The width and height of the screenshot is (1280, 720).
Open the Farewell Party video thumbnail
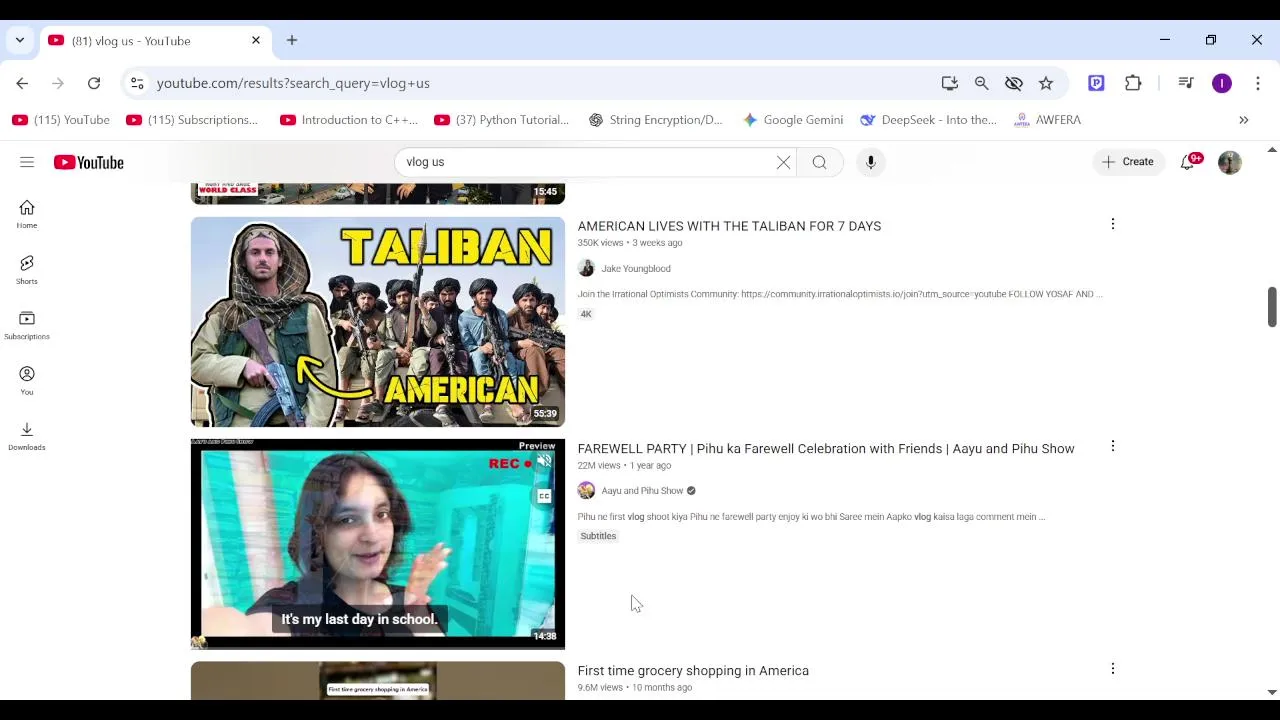[378, 544]
